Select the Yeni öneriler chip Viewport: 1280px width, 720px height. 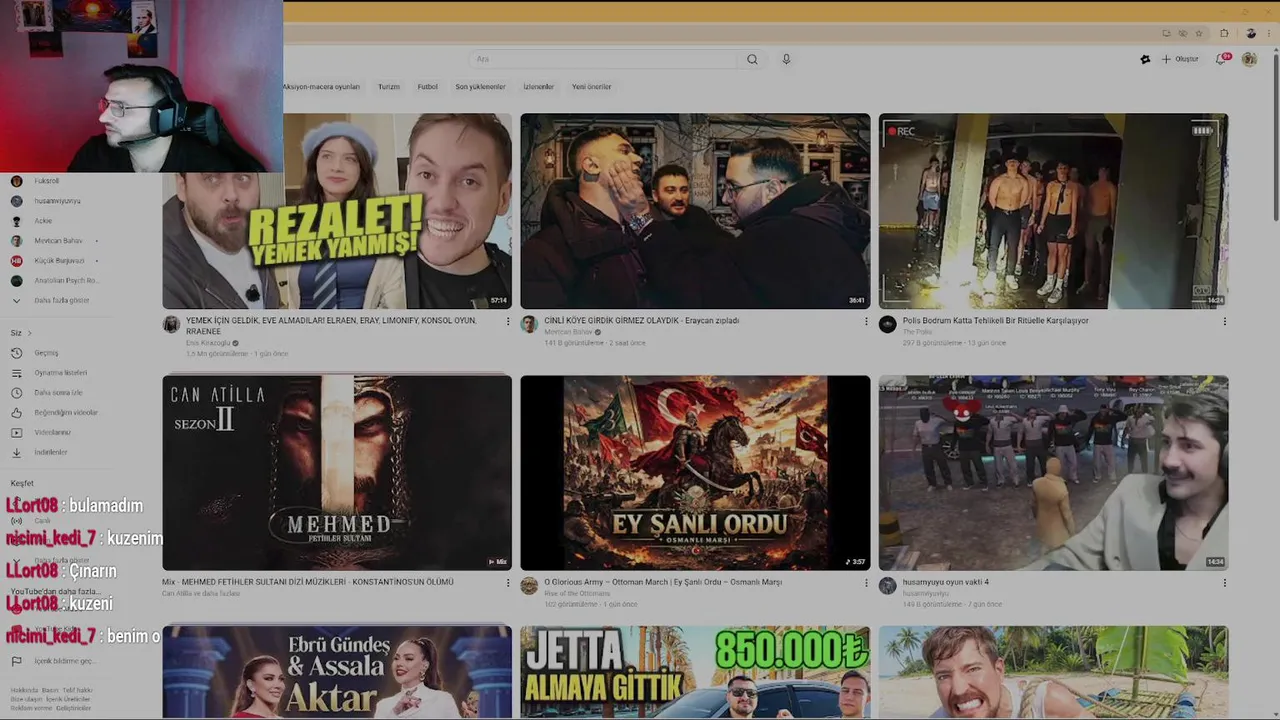[591, 87]
